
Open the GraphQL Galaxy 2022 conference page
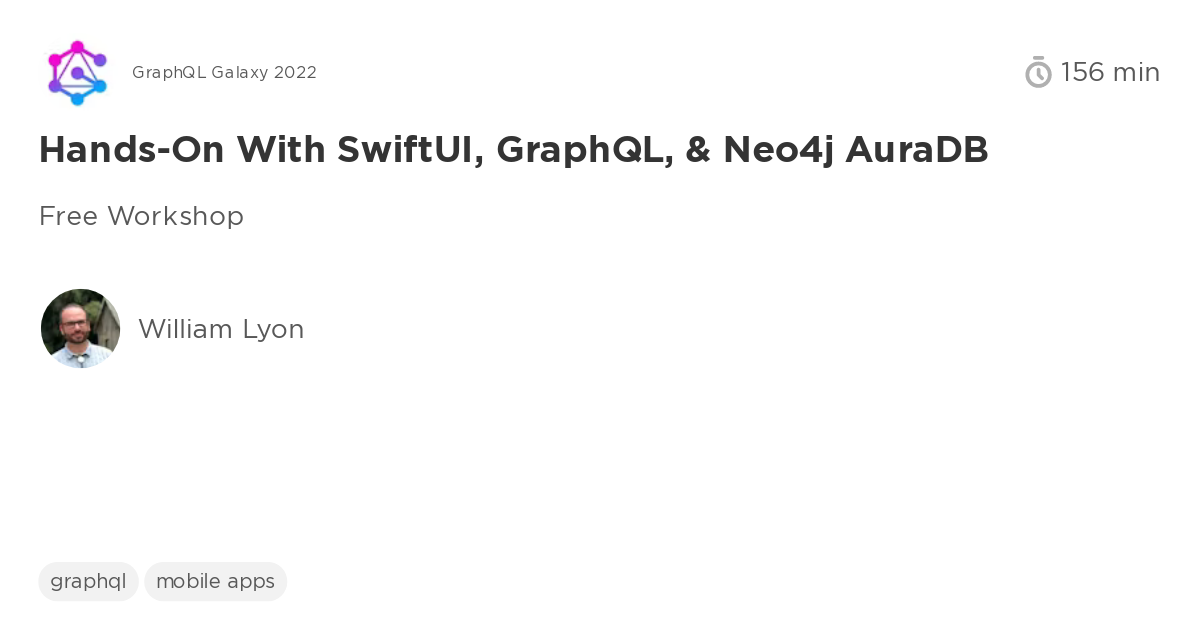point(224,72)
